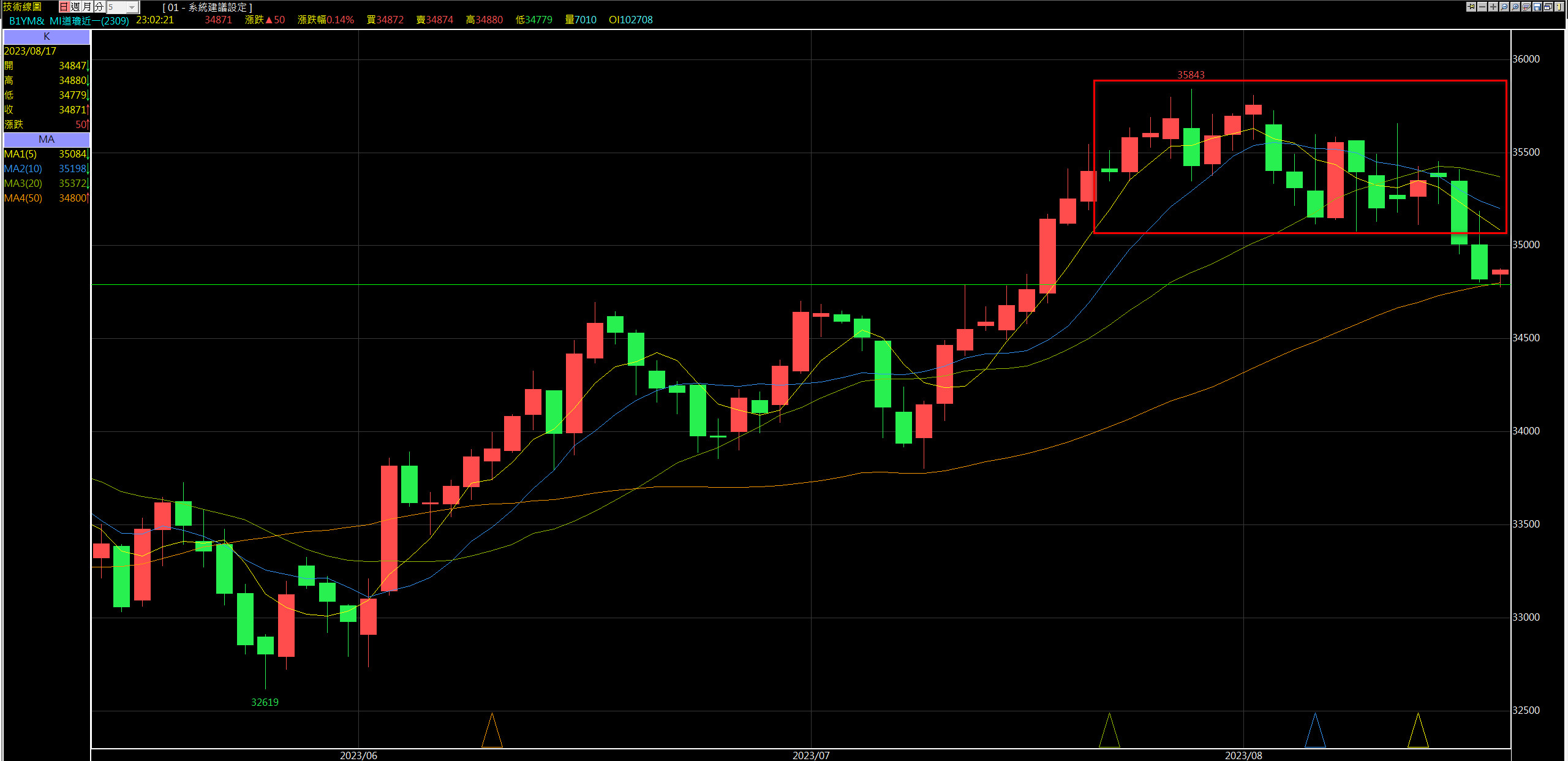Open the minute interval dropdown arrow

(x=132, y=7)
